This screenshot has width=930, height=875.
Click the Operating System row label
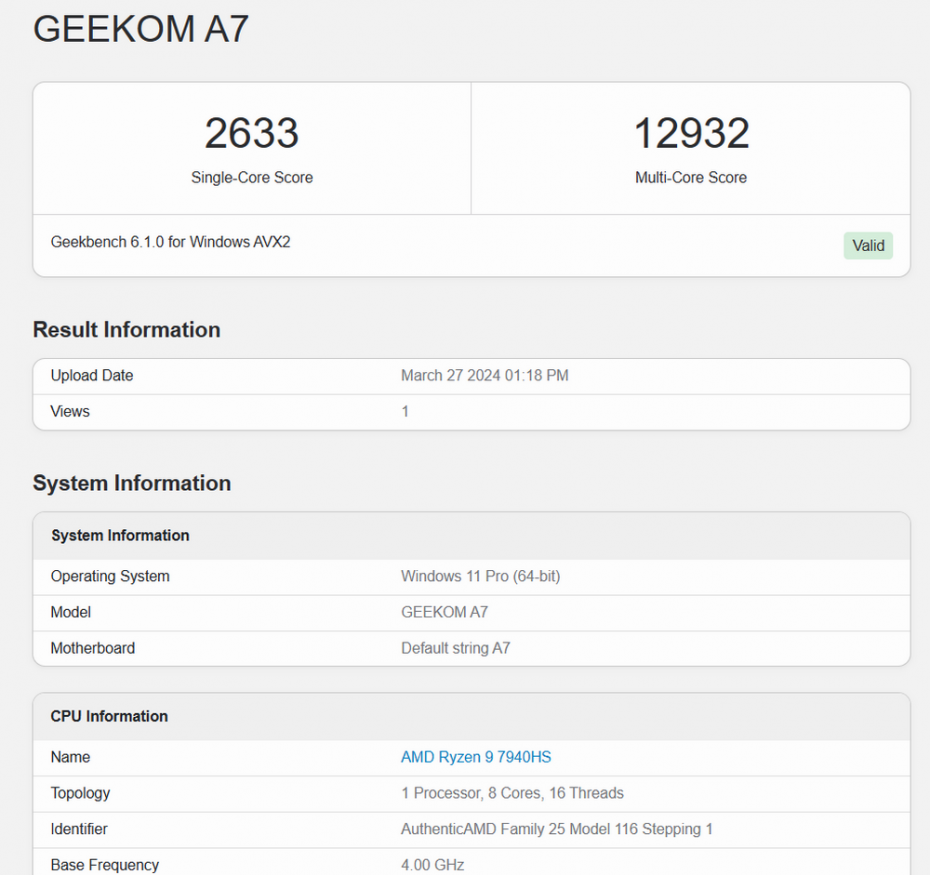pos(110,576)
